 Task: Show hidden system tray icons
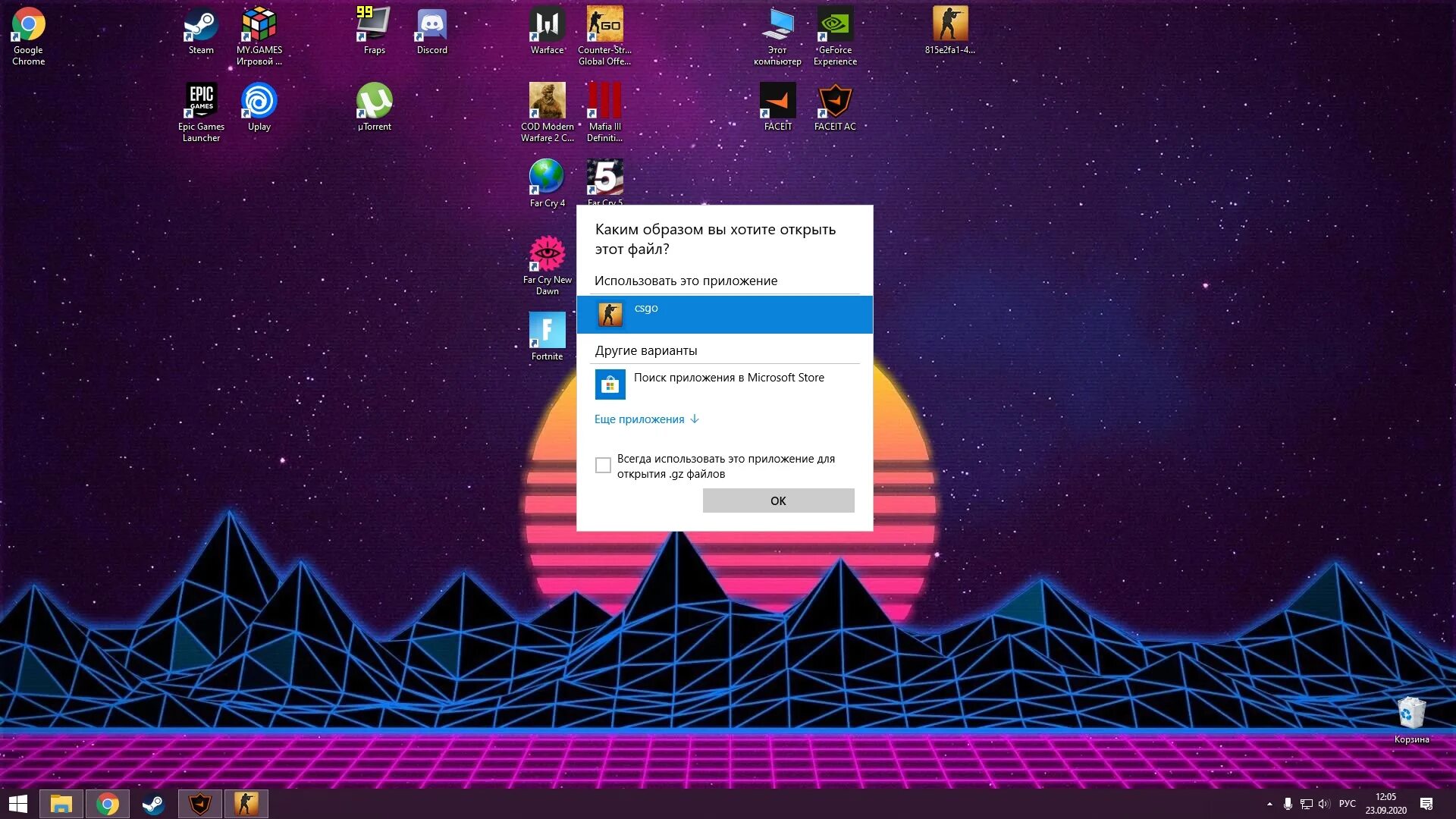click(1269, 804)
